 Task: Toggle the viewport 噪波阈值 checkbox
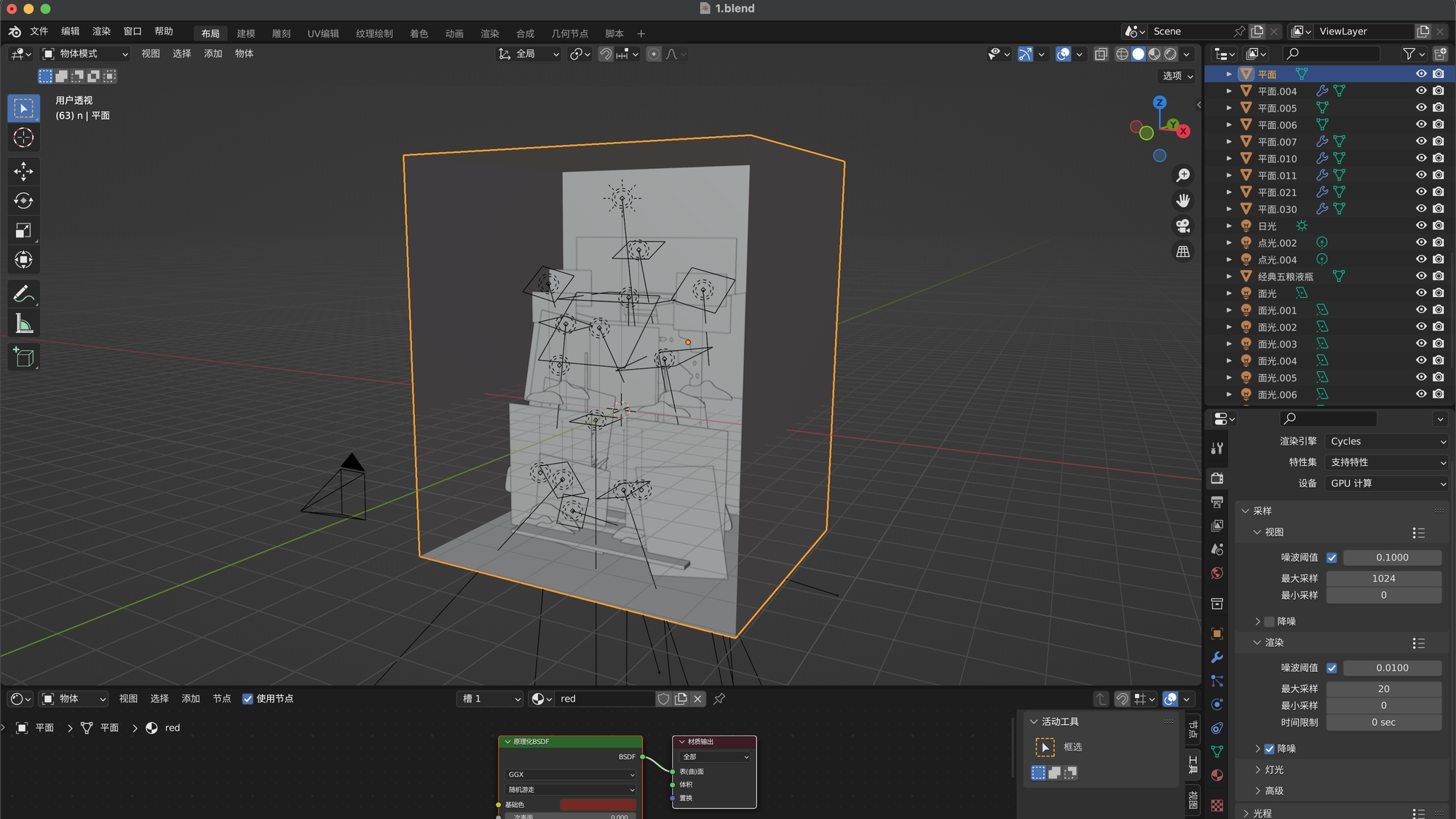point(1332,558)
